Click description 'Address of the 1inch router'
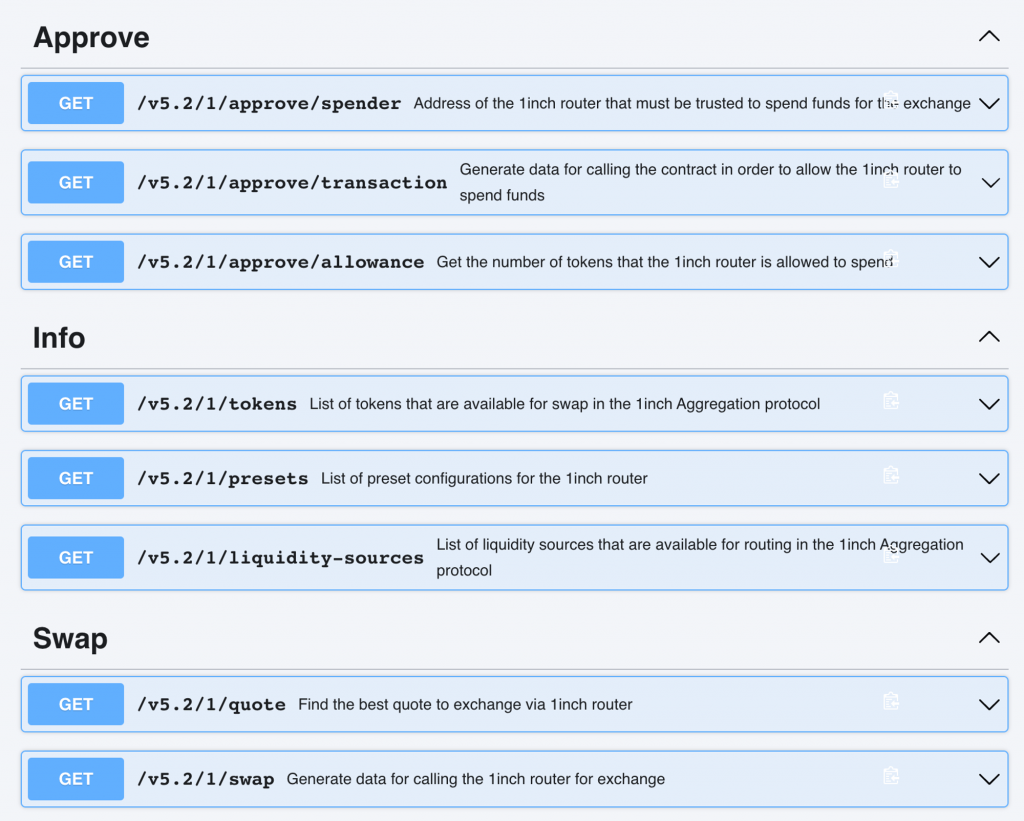1024x821 pixels. [x=692, y=103]
